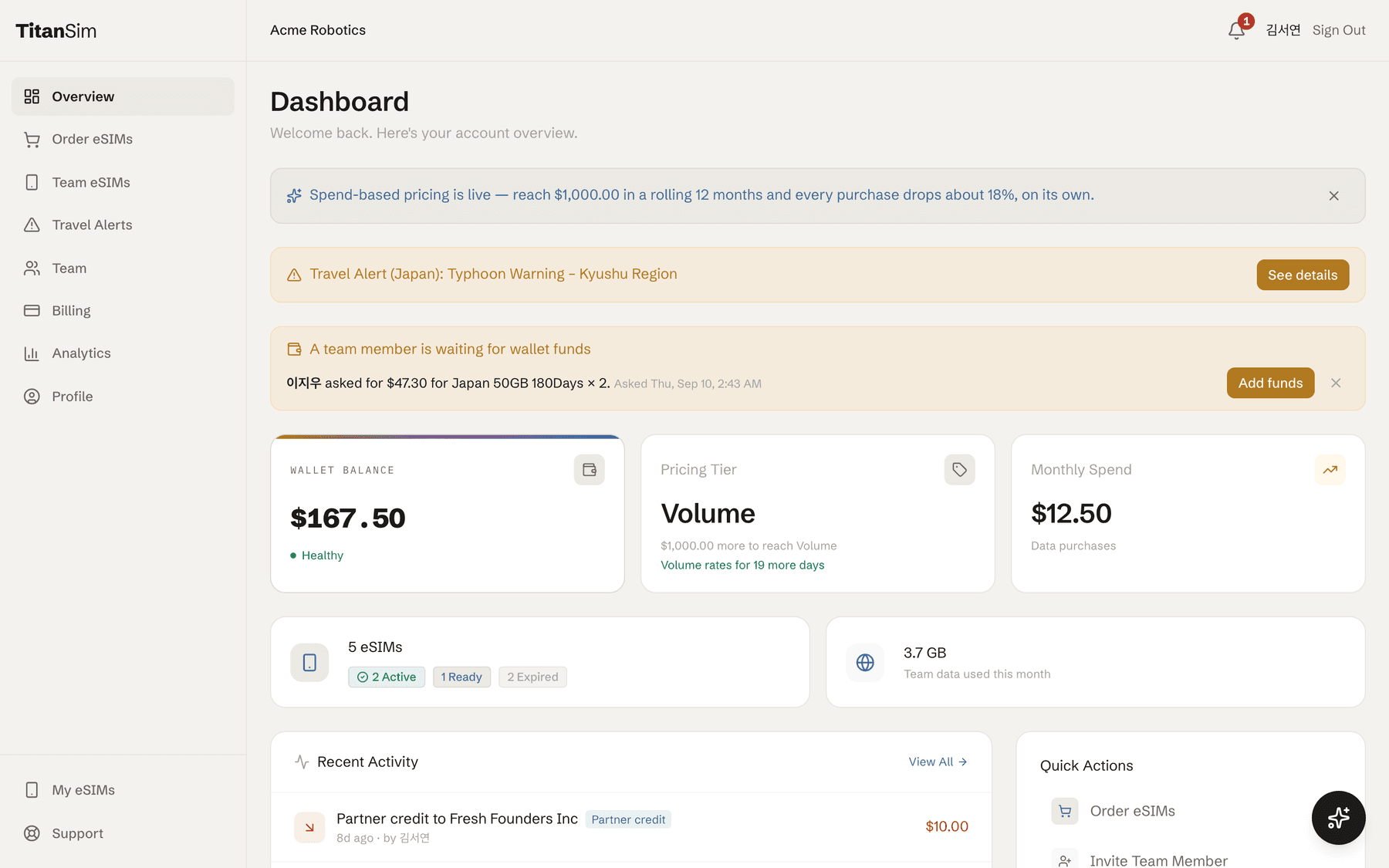This screenshot has height=868, width=1389.
Task: Click the wallet icon on Wallet Balance card
Action: click(x=590, y=470)
